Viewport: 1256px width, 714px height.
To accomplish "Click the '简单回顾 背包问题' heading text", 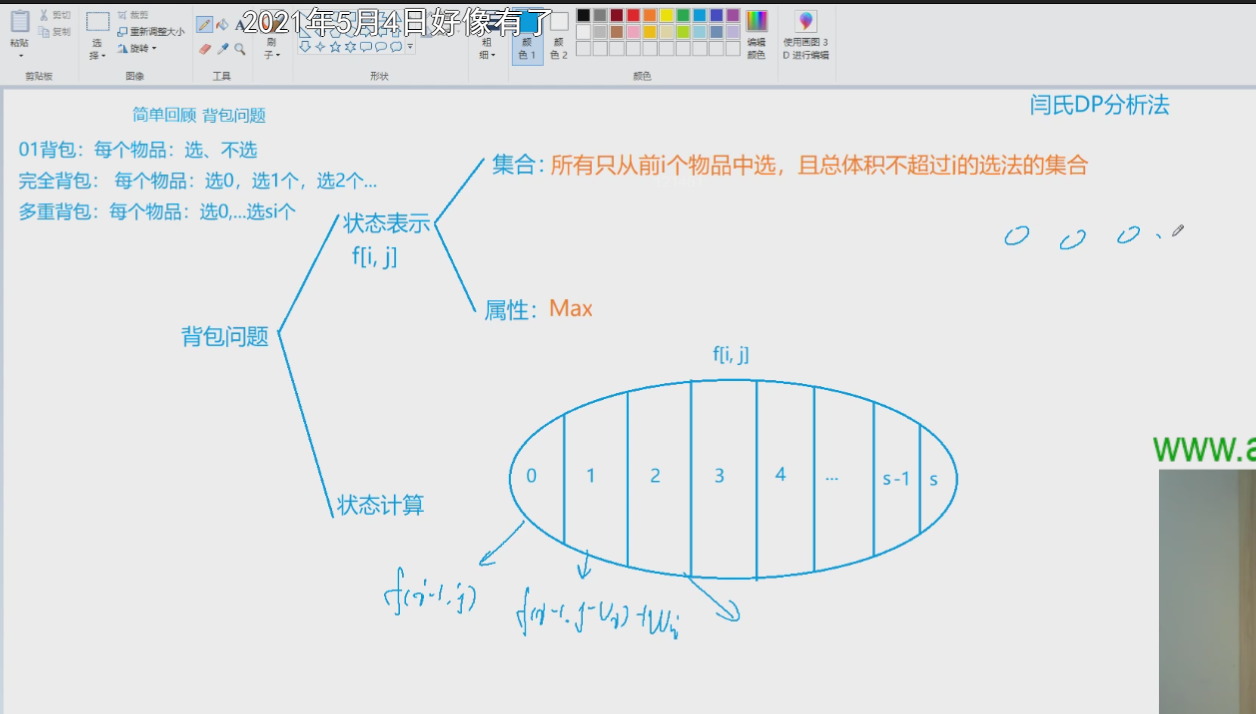I will tap(199, 115).
